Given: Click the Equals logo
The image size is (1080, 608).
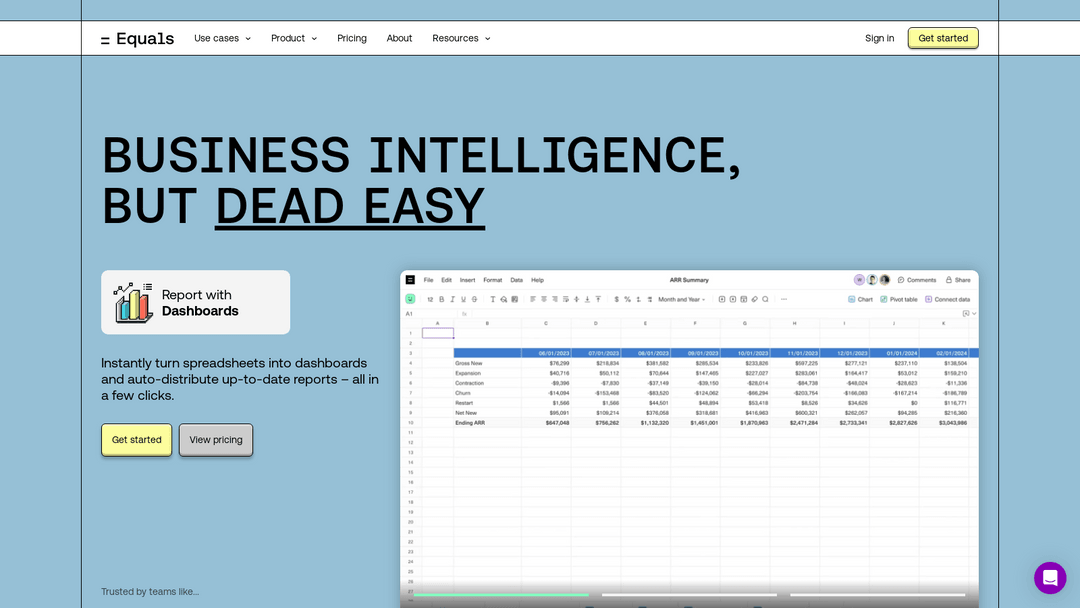Looking at the screenshot, I should click(x=137, y=39).
